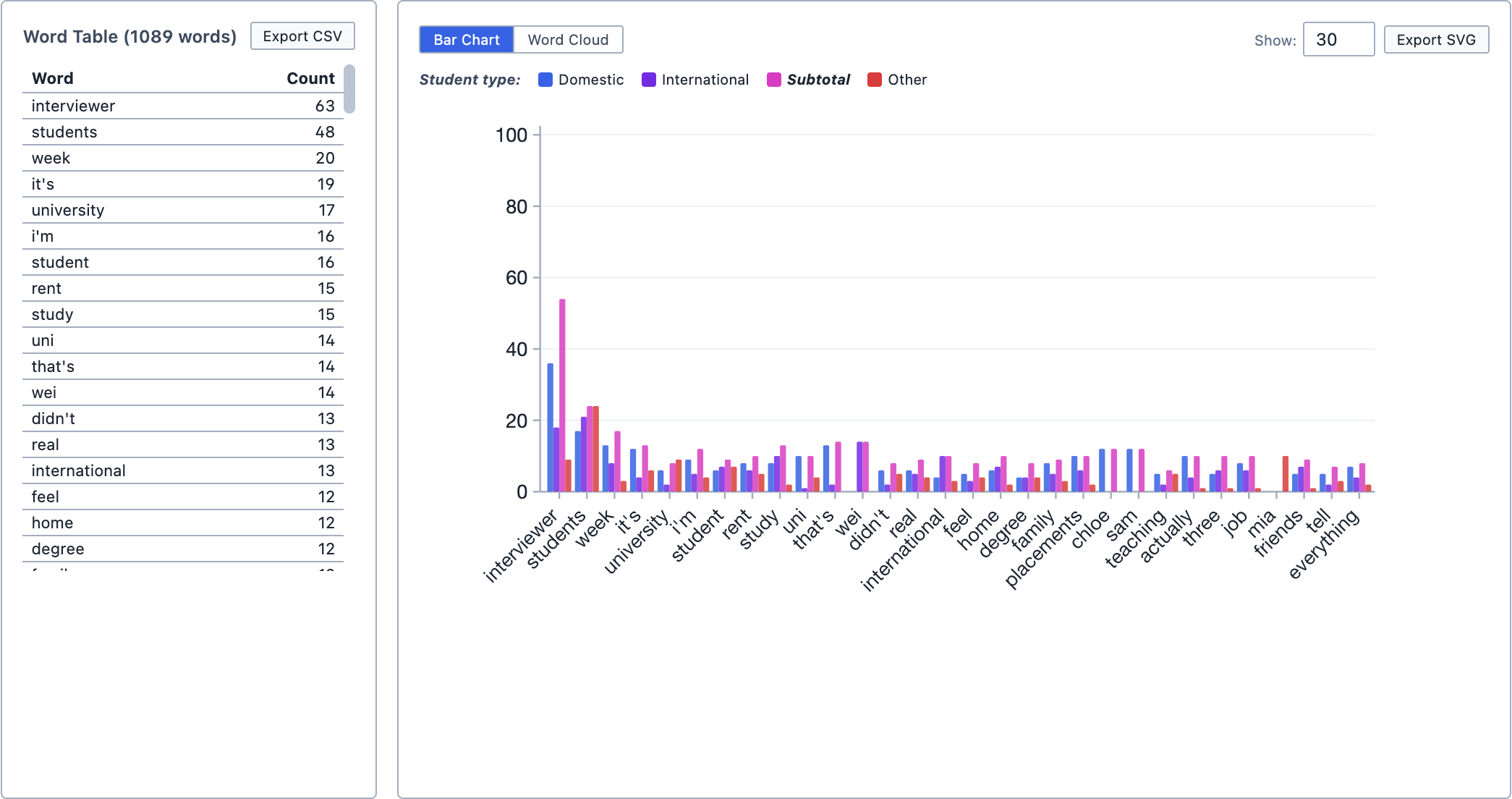The width and height of the screenshot is (1512, 799).
Task: Select the 'real' table row
Action: coord(183,444)
